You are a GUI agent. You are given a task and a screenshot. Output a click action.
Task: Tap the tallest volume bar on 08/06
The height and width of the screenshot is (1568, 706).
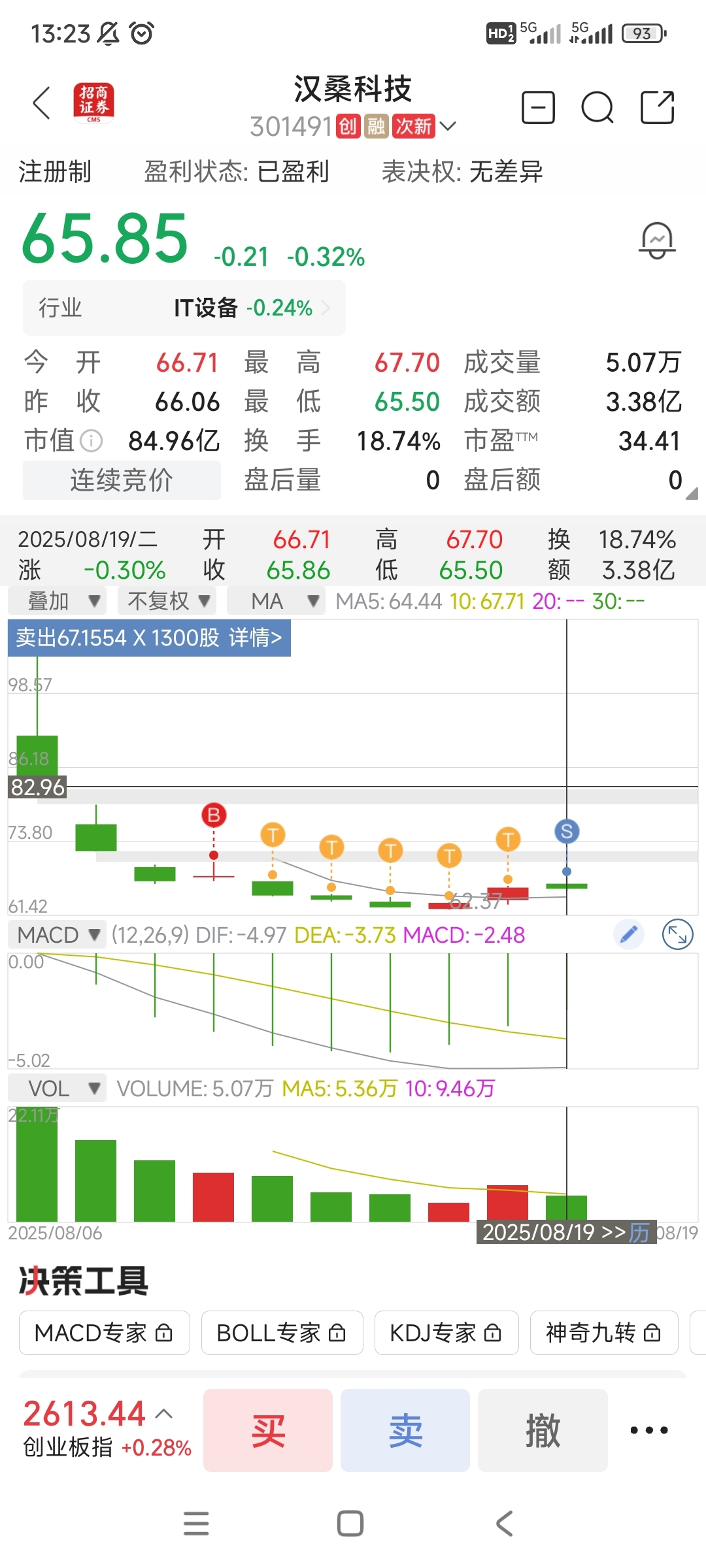pyautogui.click(x=37, y=1164)
